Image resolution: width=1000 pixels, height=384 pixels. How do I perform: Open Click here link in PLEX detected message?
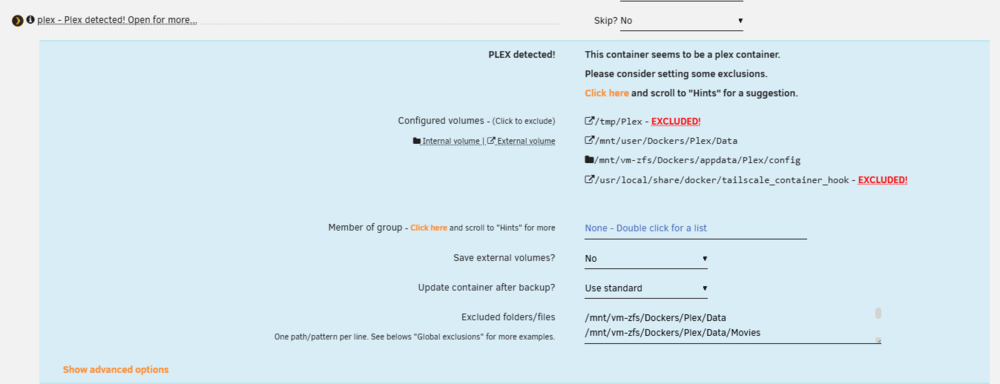coord(607,93)
